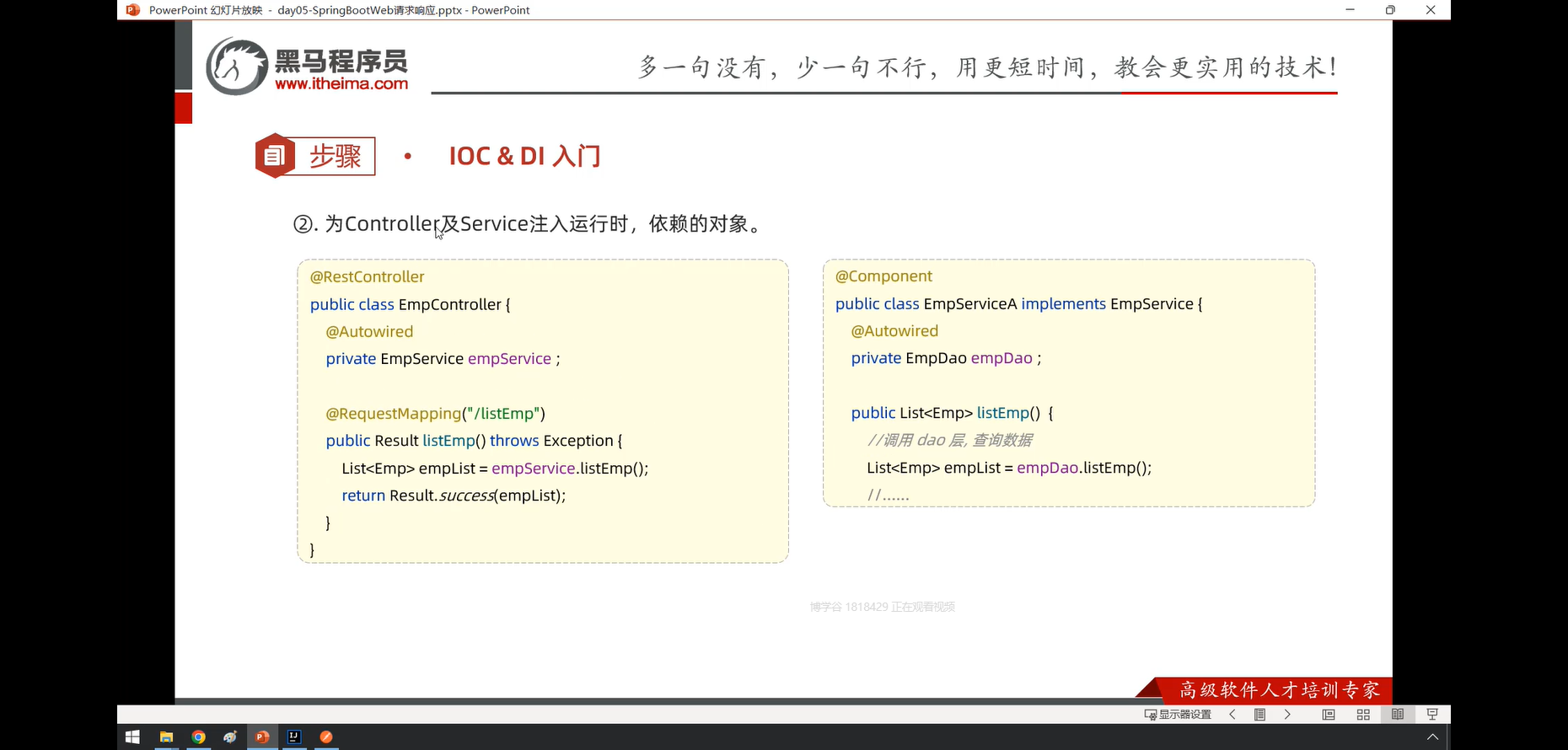
Task: Minimize the PowerPoint window
Action: point(1350,10)
